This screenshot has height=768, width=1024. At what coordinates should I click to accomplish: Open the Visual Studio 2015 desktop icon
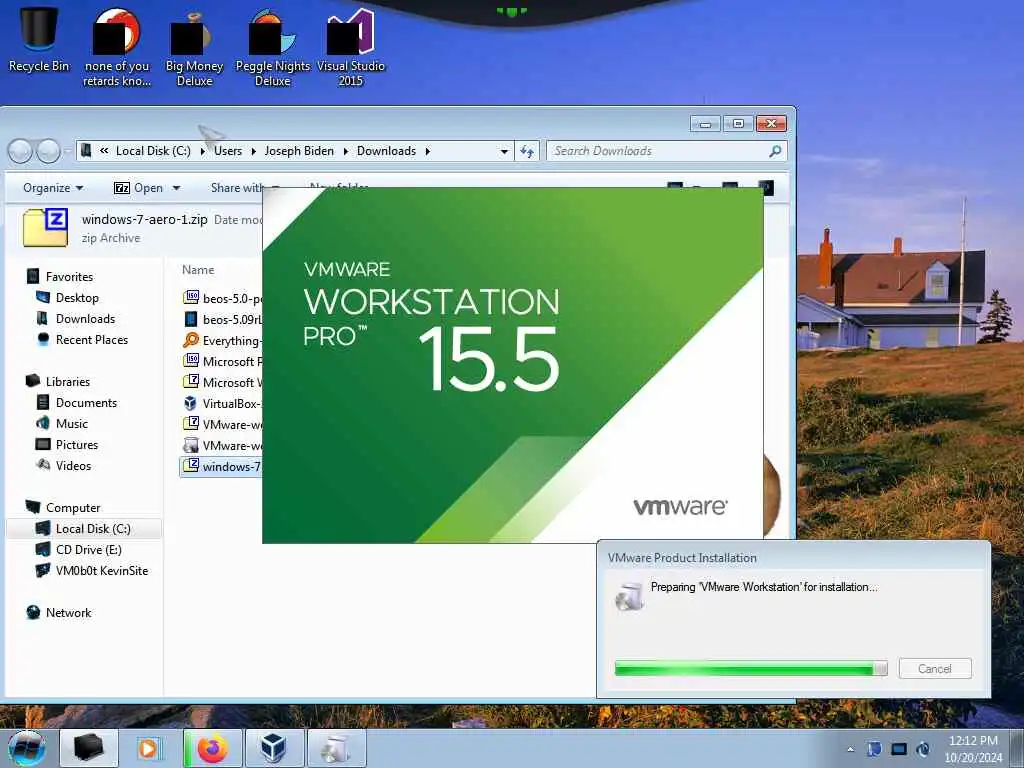pos(351,50)
